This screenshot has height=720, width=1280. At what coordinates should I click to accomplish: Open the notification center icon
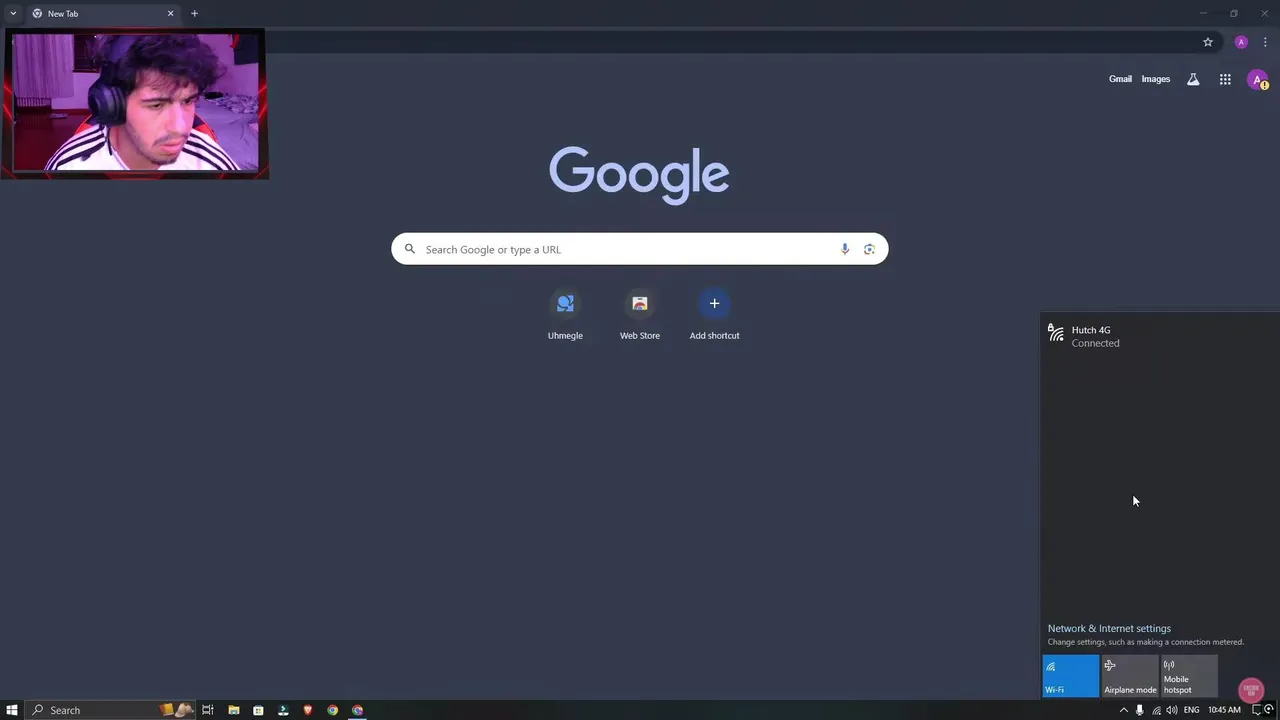1257,710
